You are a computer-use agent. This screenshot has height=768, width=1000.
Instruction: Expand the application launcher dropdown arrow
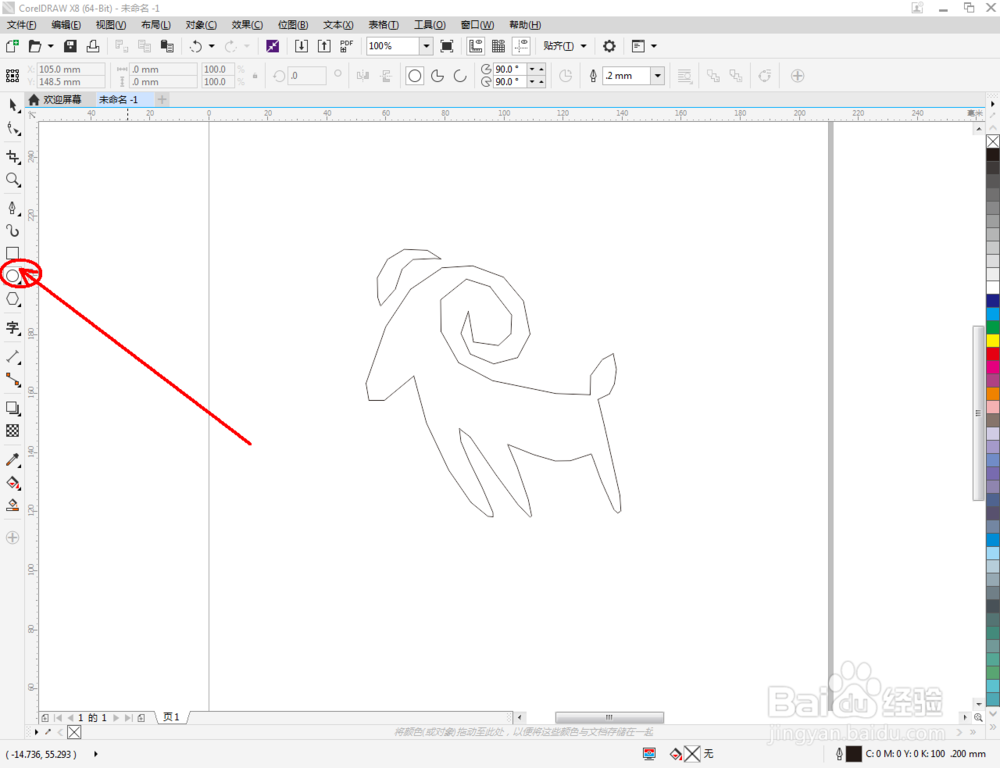[x=654, y=46]
